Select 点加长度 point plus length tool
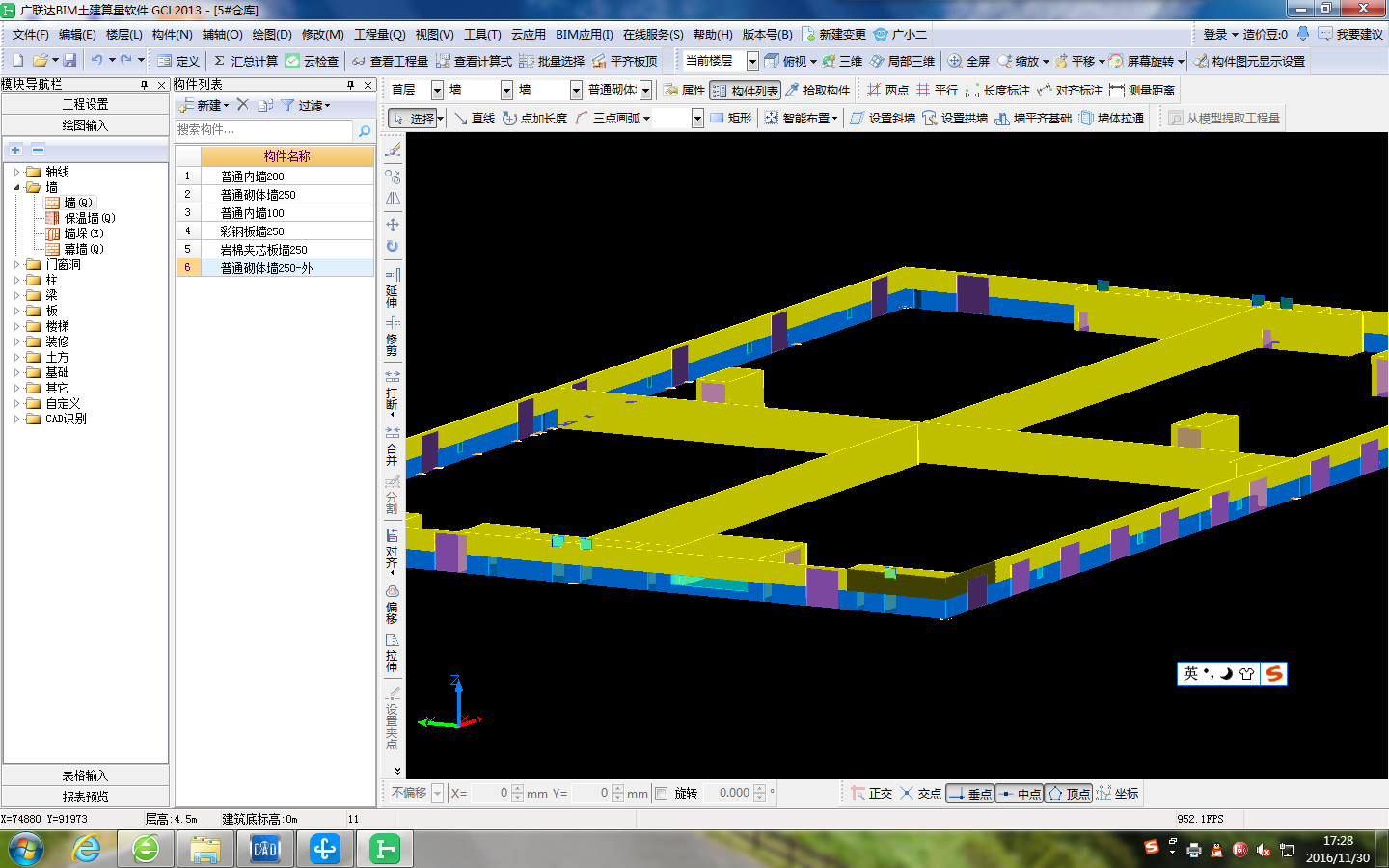 (534, 118)
